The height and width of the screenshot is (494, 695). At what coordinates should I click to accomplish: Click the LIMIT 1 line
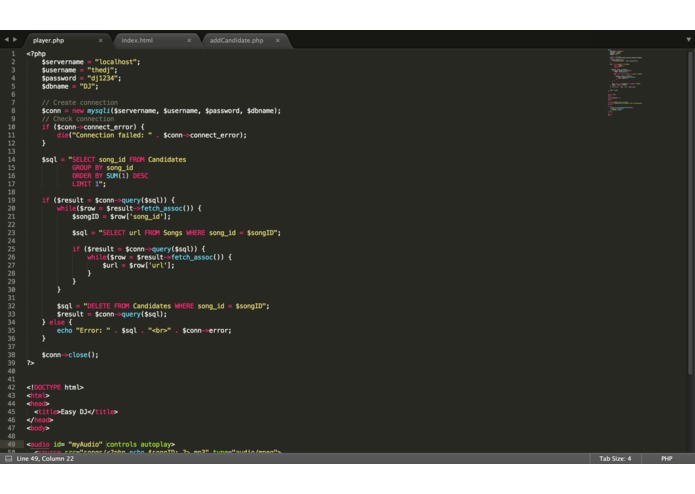pos(89,184)
